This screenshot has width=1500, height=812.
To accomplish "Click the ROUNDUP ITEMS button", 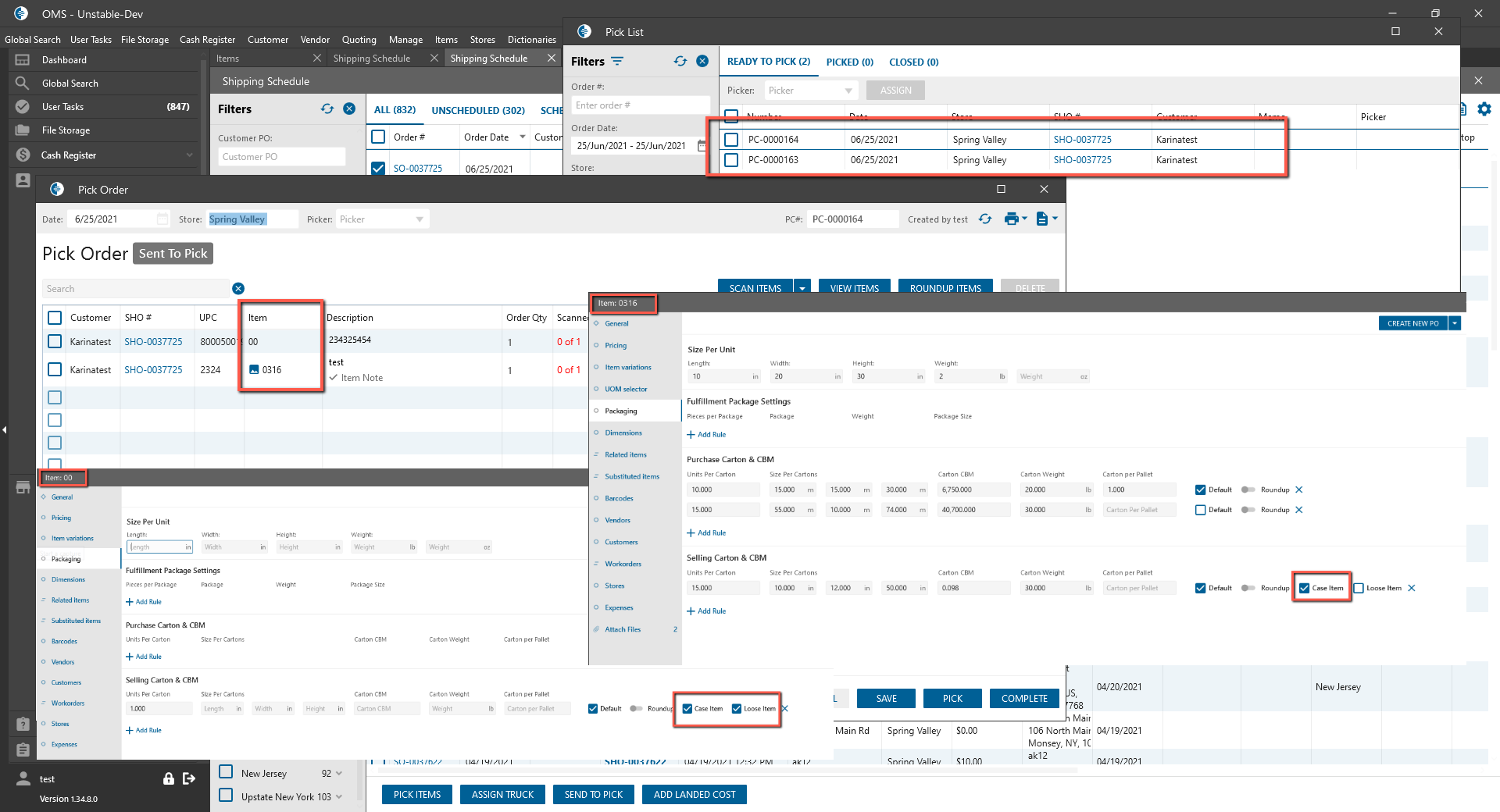I will [x=945, y=288].
